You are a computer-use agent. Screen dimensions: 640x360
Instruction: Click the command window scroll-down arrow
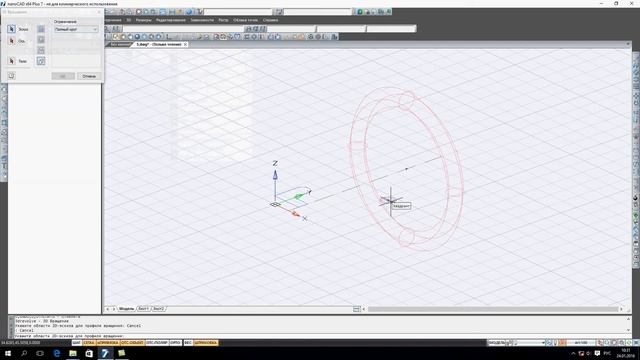coord(629,330)
